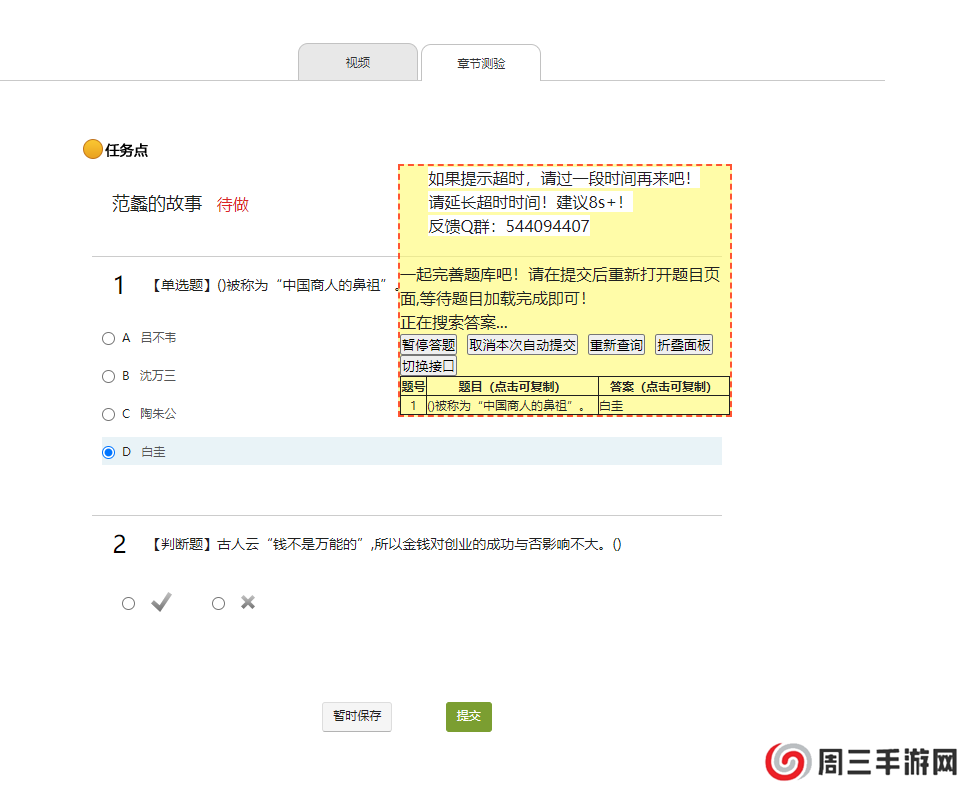
Task: Open the 章节测验 tab
Action: 481,63
